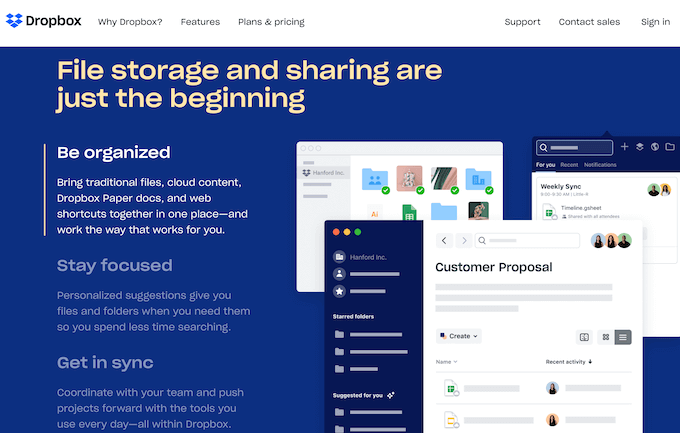Click the search field in dark tray panel

tap(574, 148)
